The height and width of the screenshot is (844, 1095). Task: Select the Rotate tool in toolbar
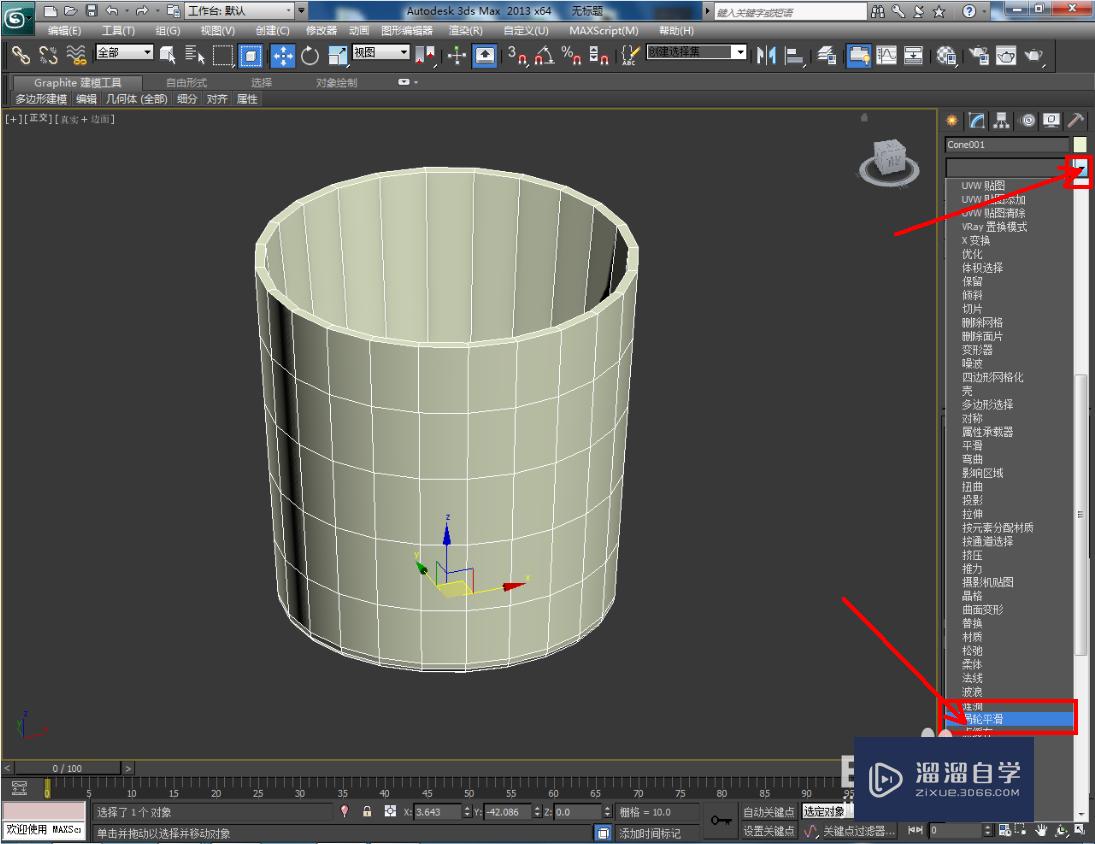coord(310,55)
